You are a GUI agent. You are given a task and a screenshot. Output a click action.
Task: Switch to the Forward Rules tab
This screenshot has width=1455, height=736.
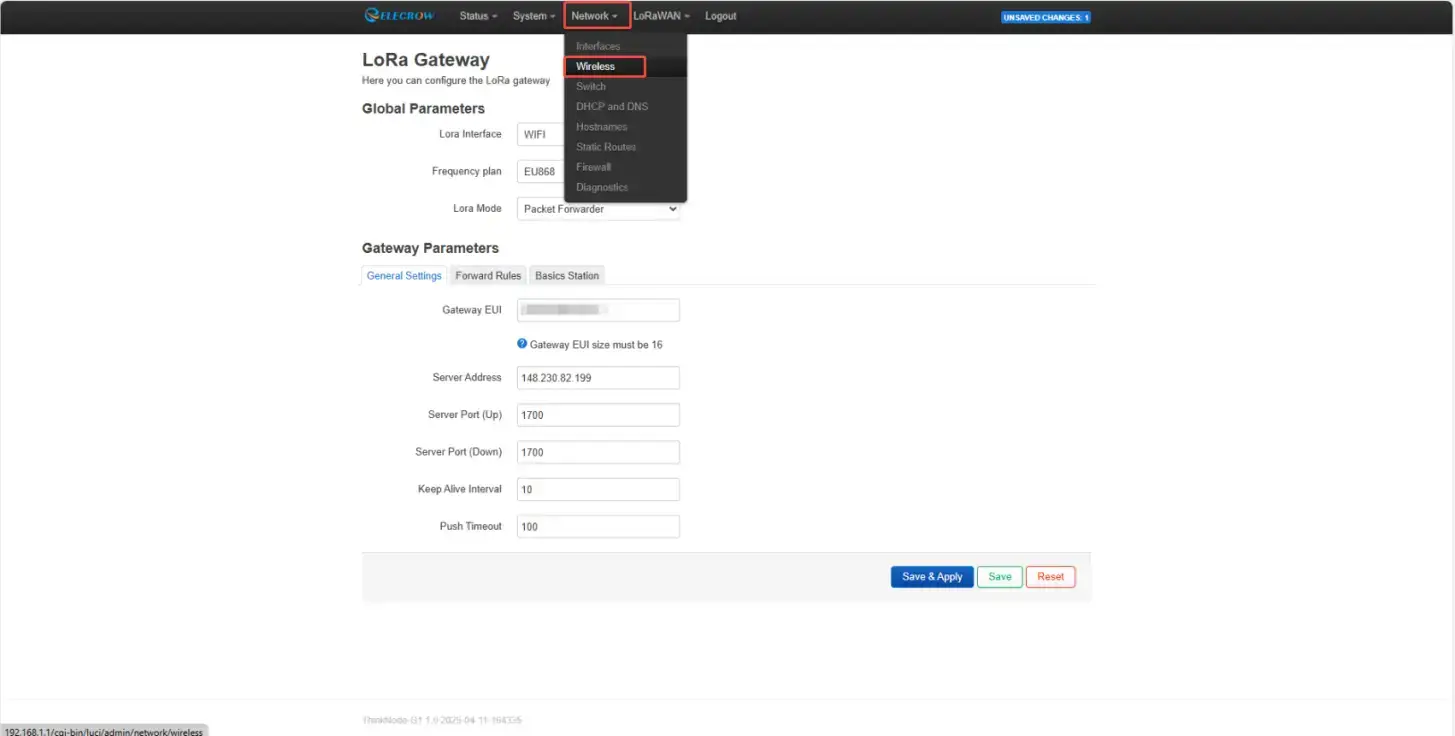(488, 276)
